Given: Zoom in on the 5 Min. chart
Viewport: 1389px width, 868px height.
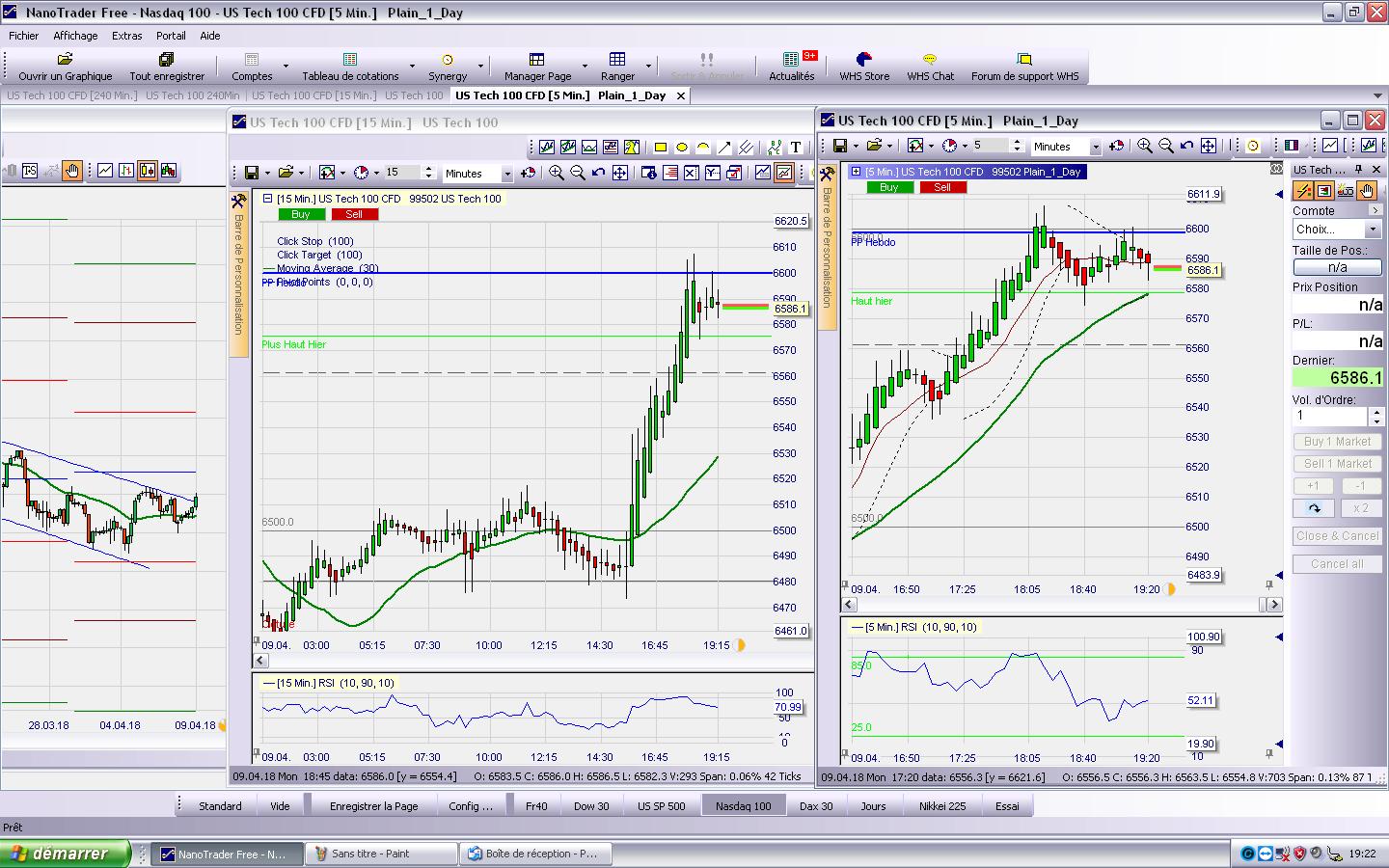Looking at the screenshot, I should [x=1145, y=146].
